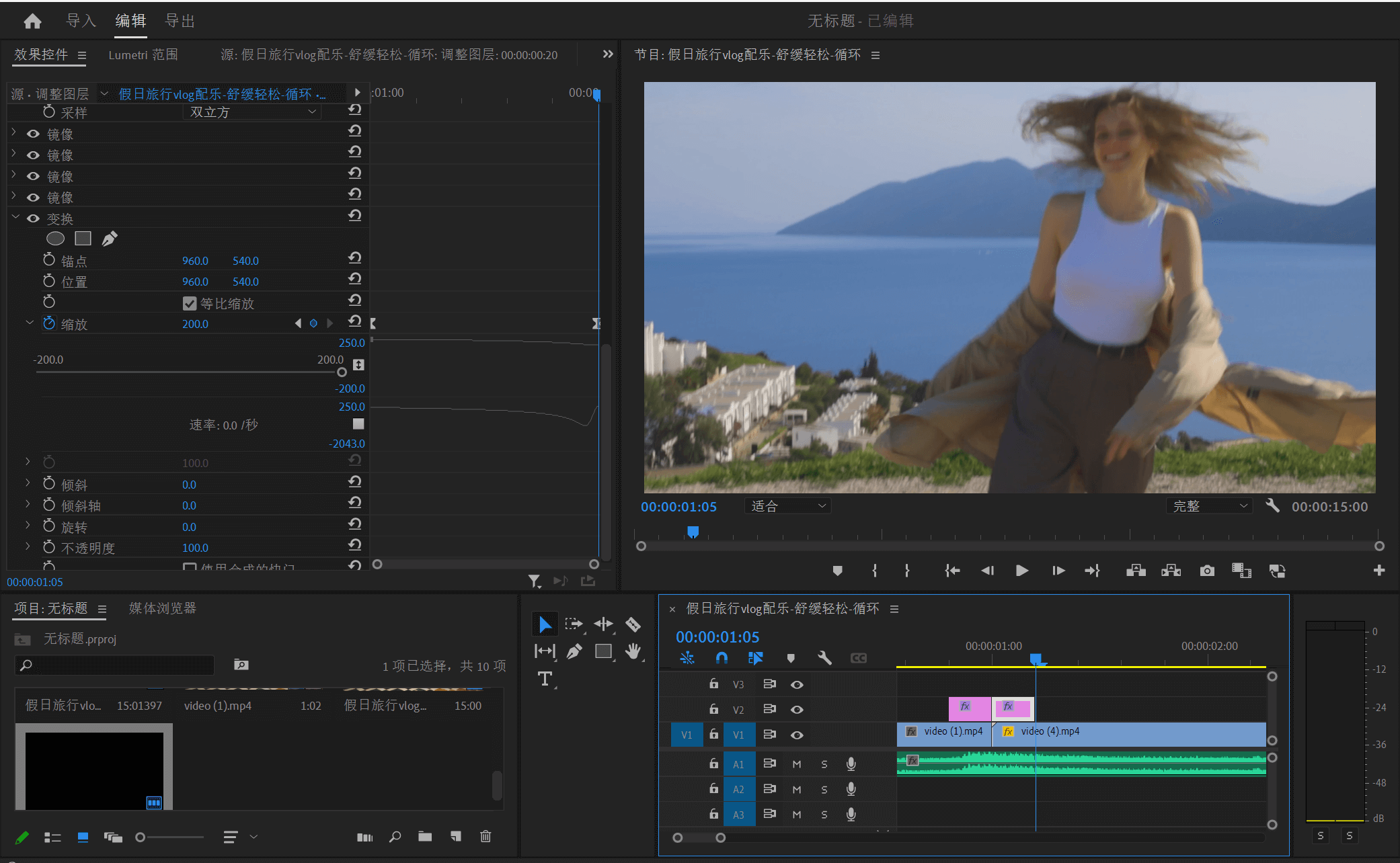Switch to 导入 workspace tab

(81, 21)
